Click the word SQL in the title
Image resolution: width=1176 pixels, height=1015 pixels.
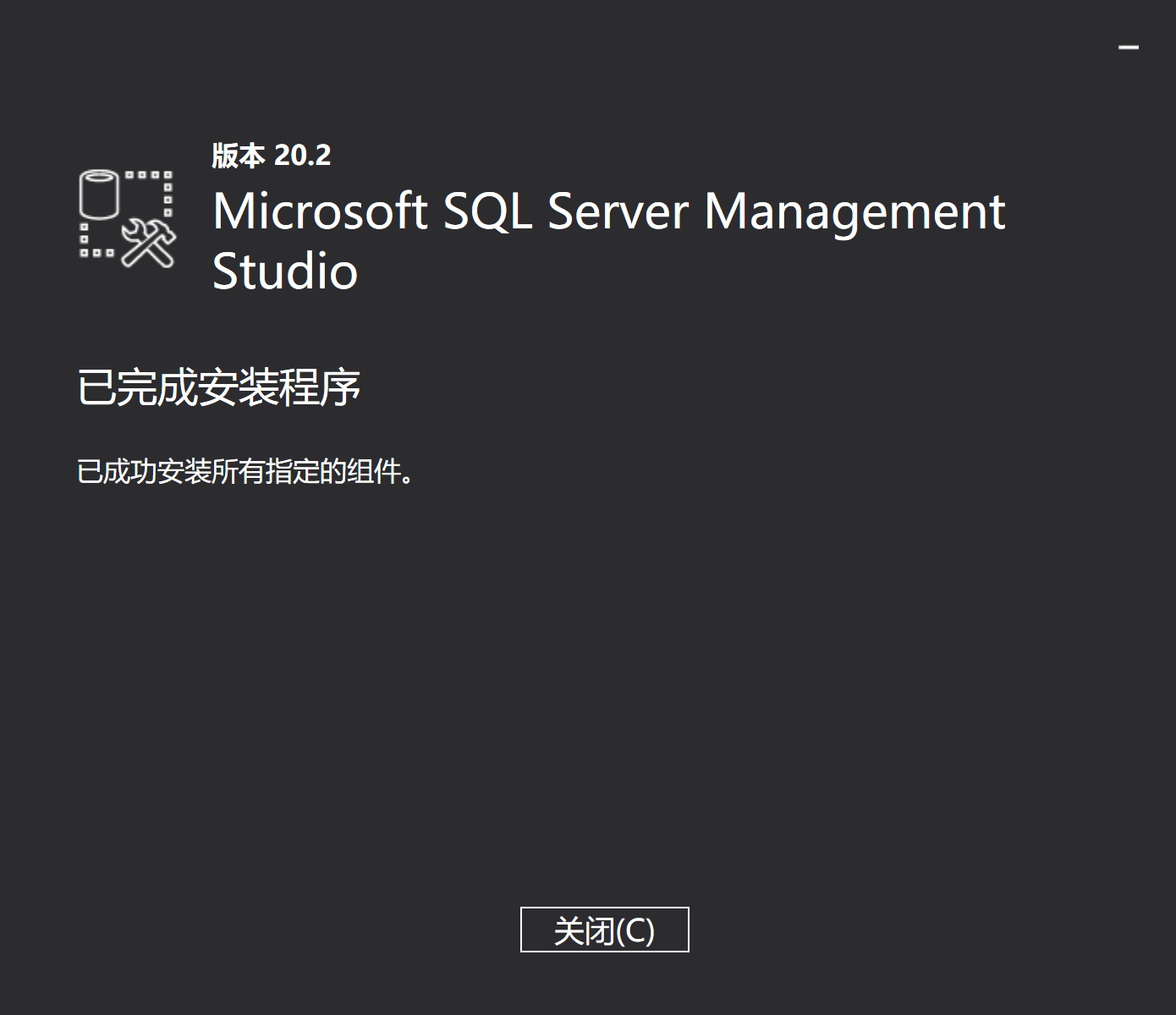pyautogui.click(x=487, y=211)
